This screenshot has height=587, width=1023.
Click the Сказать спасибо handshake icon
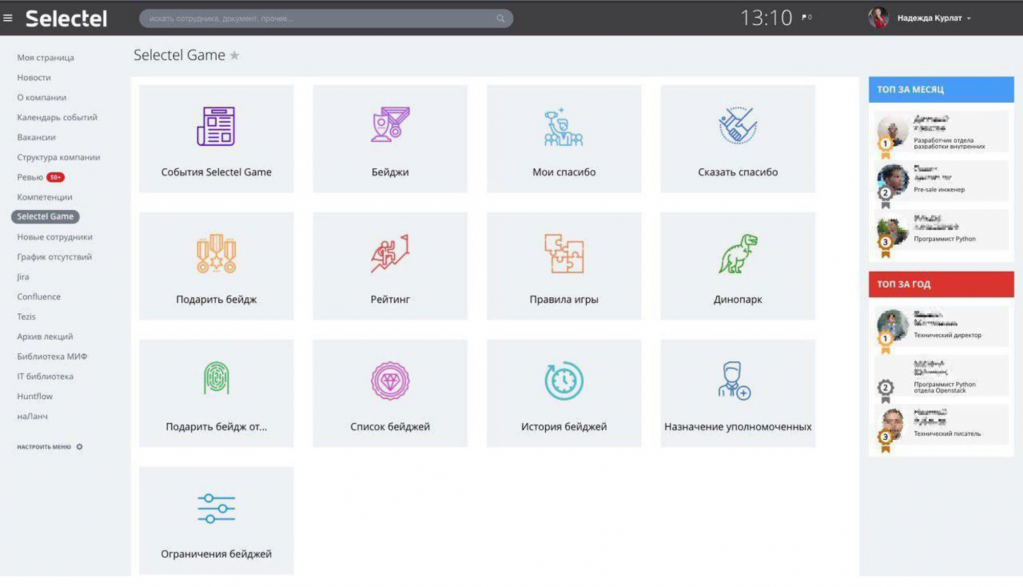point(738,127)
